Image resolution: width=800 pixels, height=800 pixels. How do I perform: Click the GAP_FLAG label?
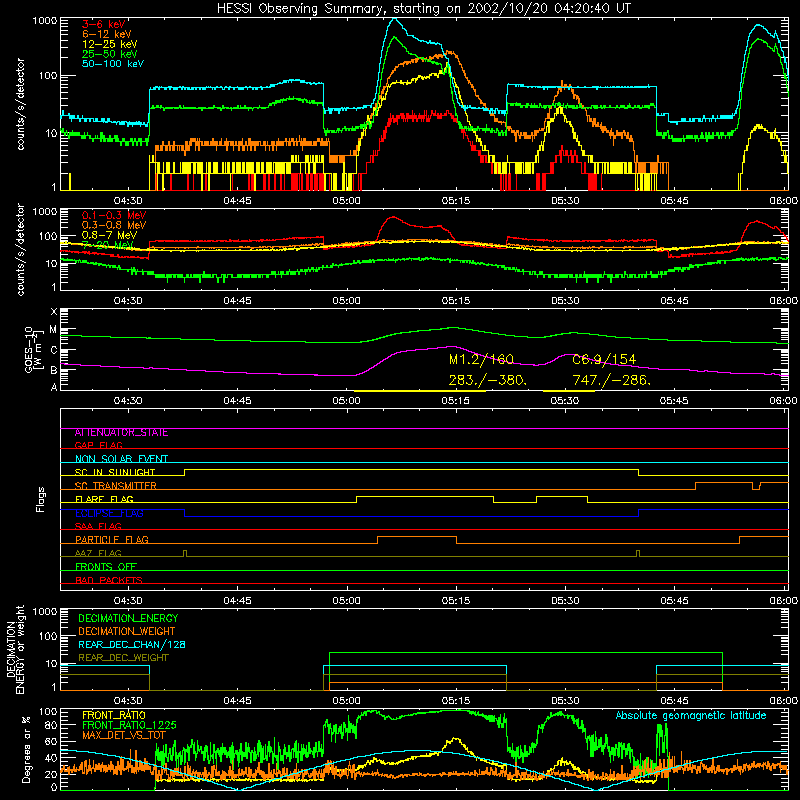(x=98, y=445)
